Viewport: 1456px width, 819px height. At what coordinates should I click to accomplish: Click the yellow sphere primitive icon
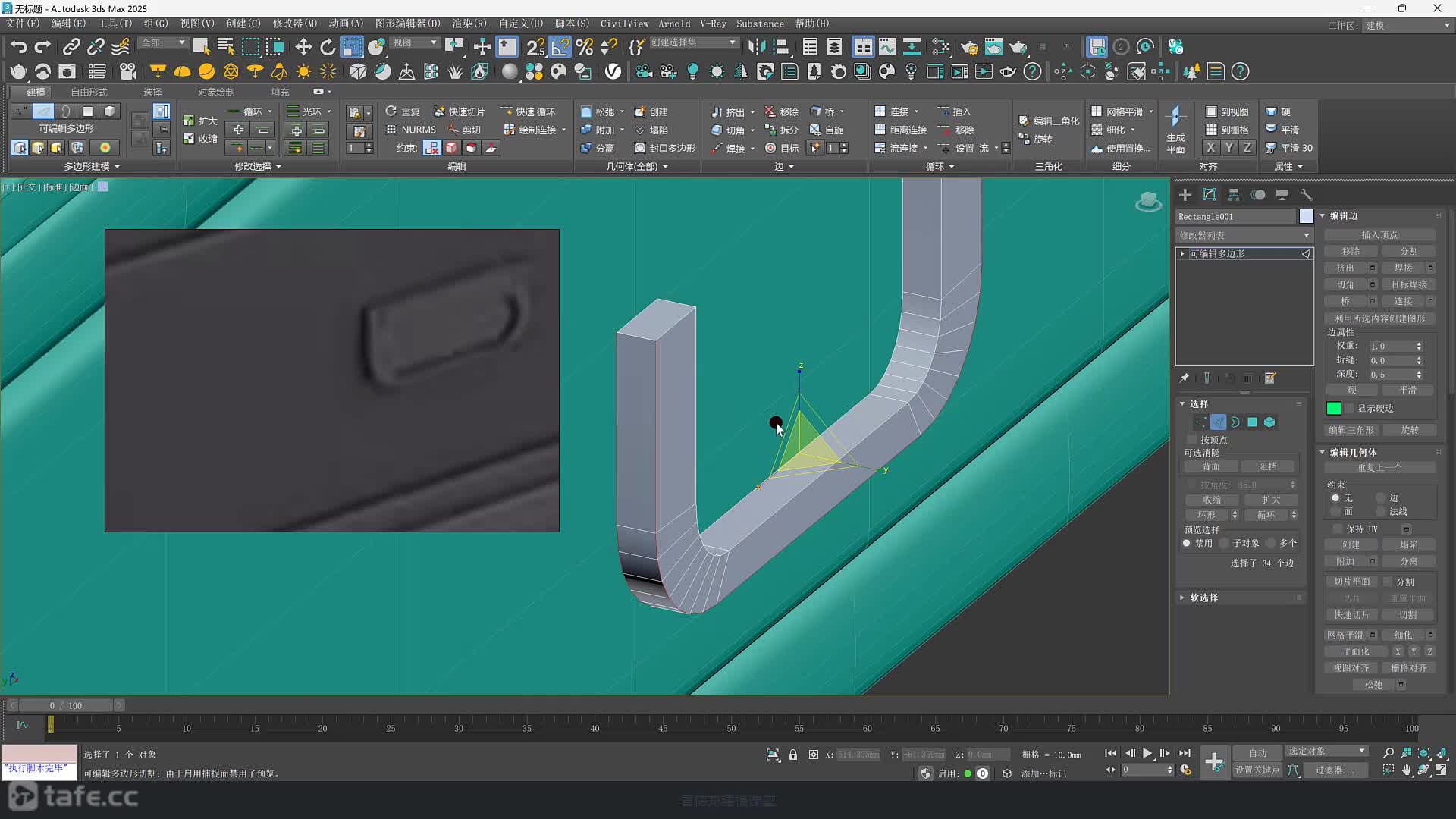click(x=206, y=71)
